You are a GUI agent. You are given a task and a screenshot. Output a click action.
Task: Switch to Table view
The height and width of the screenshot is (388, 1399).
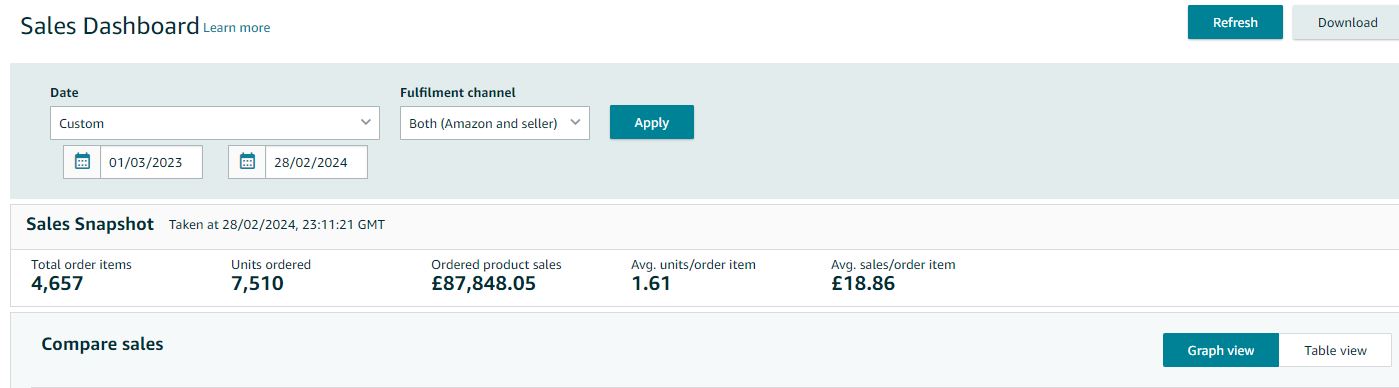tap(1335, 350)
